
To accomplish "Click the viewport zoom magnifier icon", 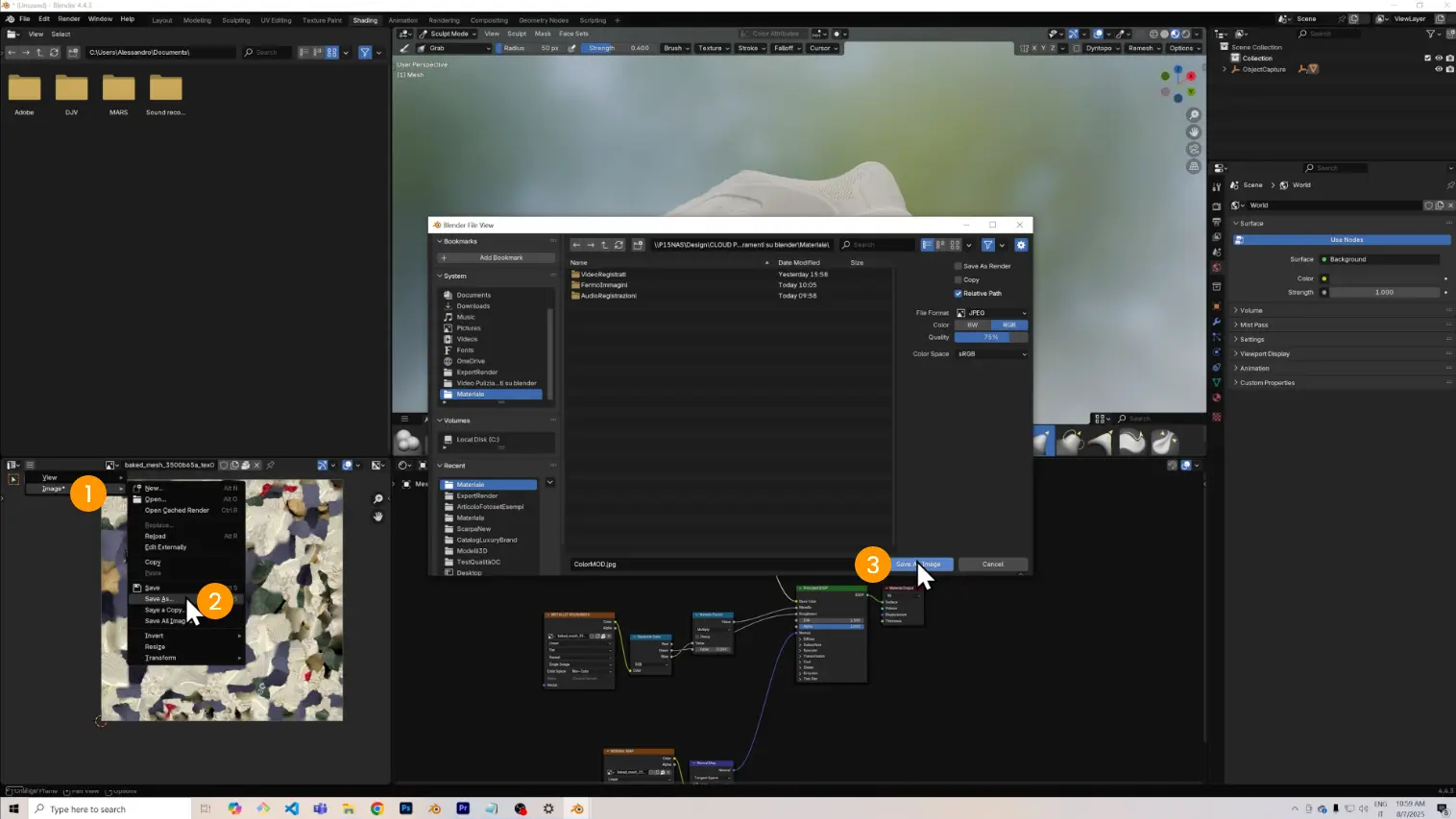I will 1194,115.
